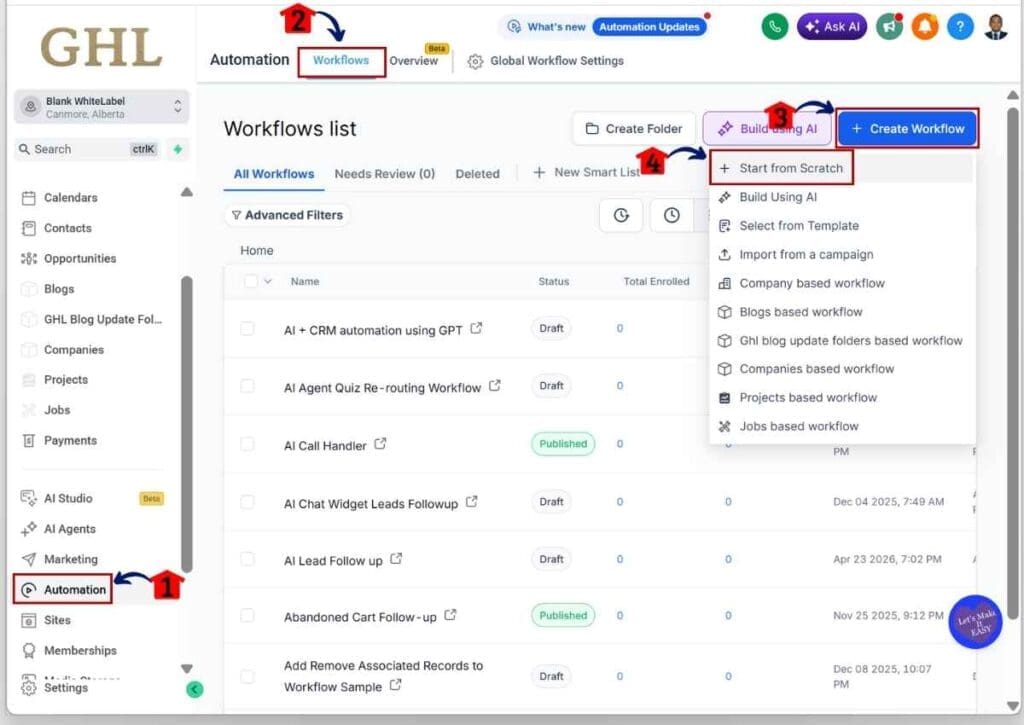Open the select-all checkbox dropdown chevron
This screenshot has width=1024, height=725.
tap(268, 282)
